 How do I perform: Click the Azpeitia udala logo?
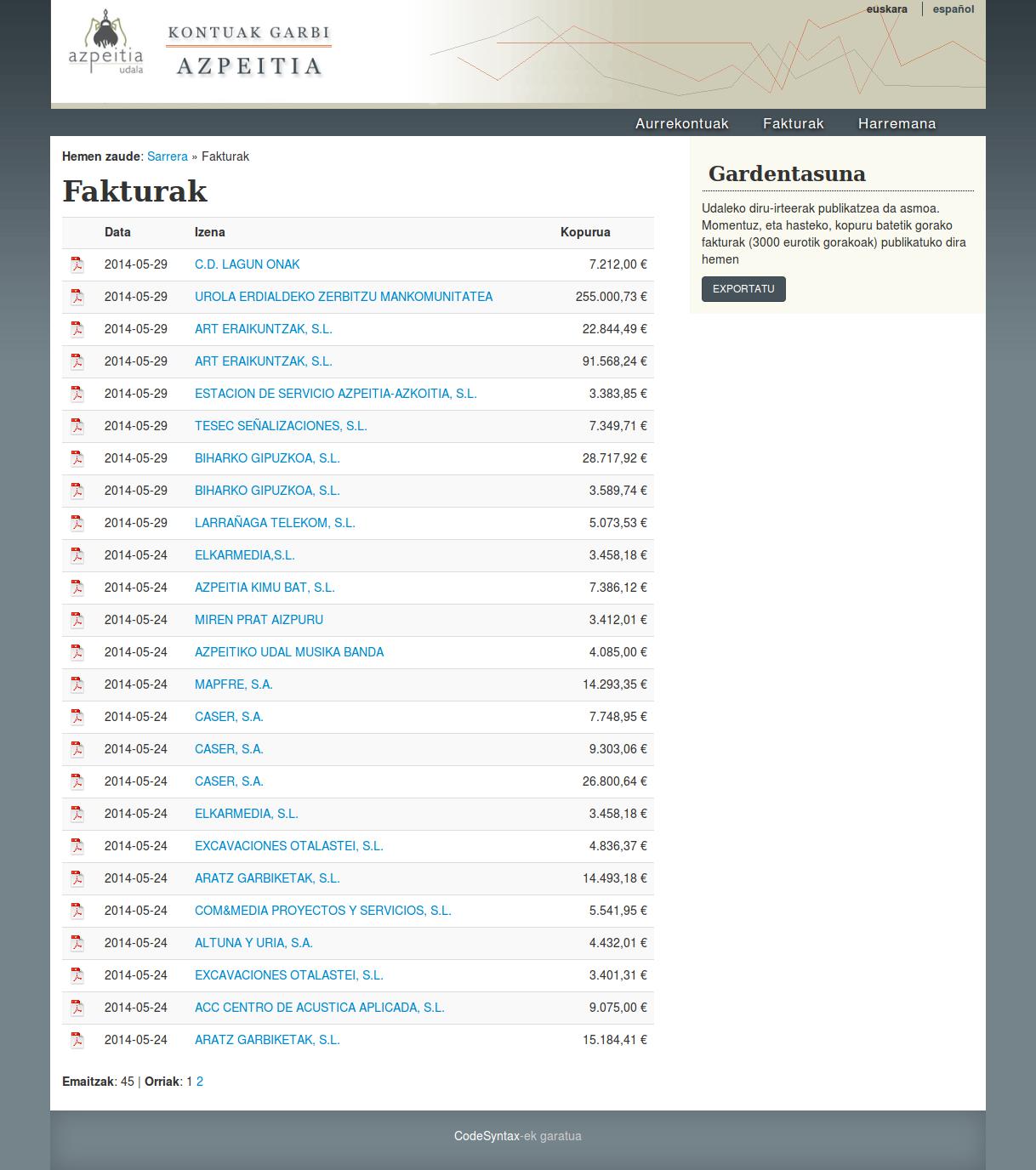[x=105, y=43]
